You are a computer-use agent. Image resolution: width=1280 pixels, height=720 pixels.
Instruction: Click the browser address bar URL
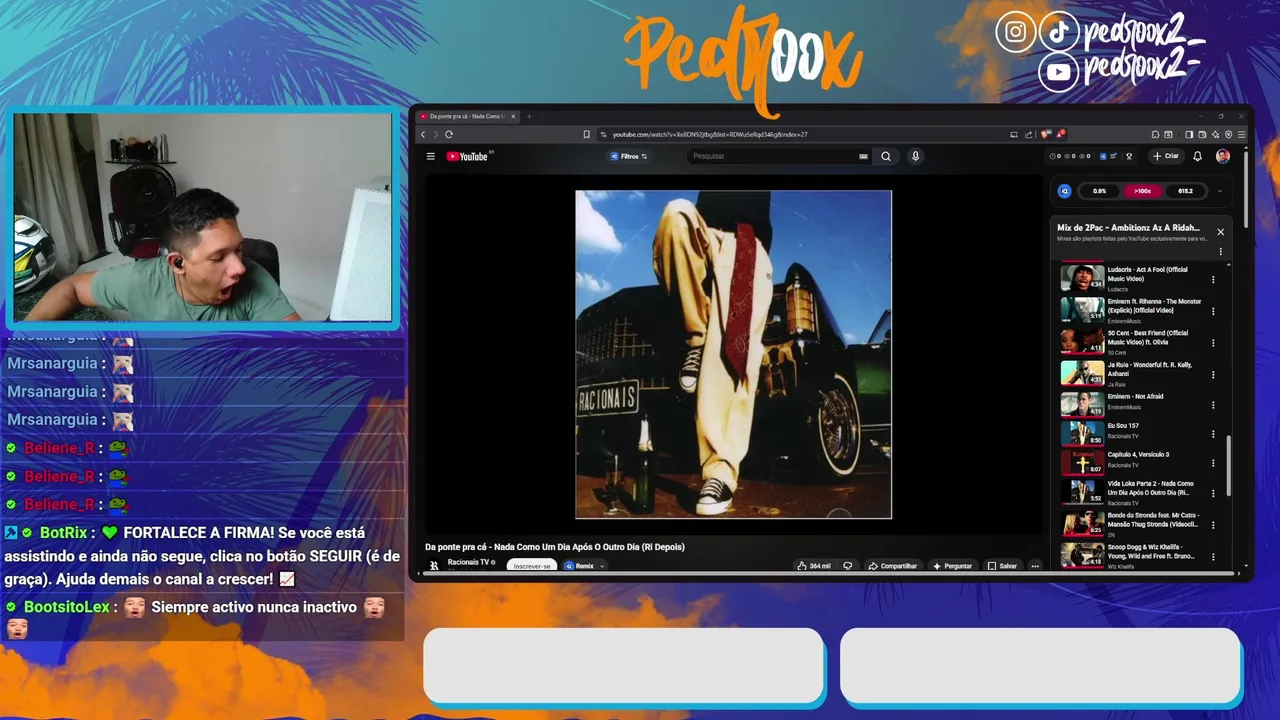point(710,134)
